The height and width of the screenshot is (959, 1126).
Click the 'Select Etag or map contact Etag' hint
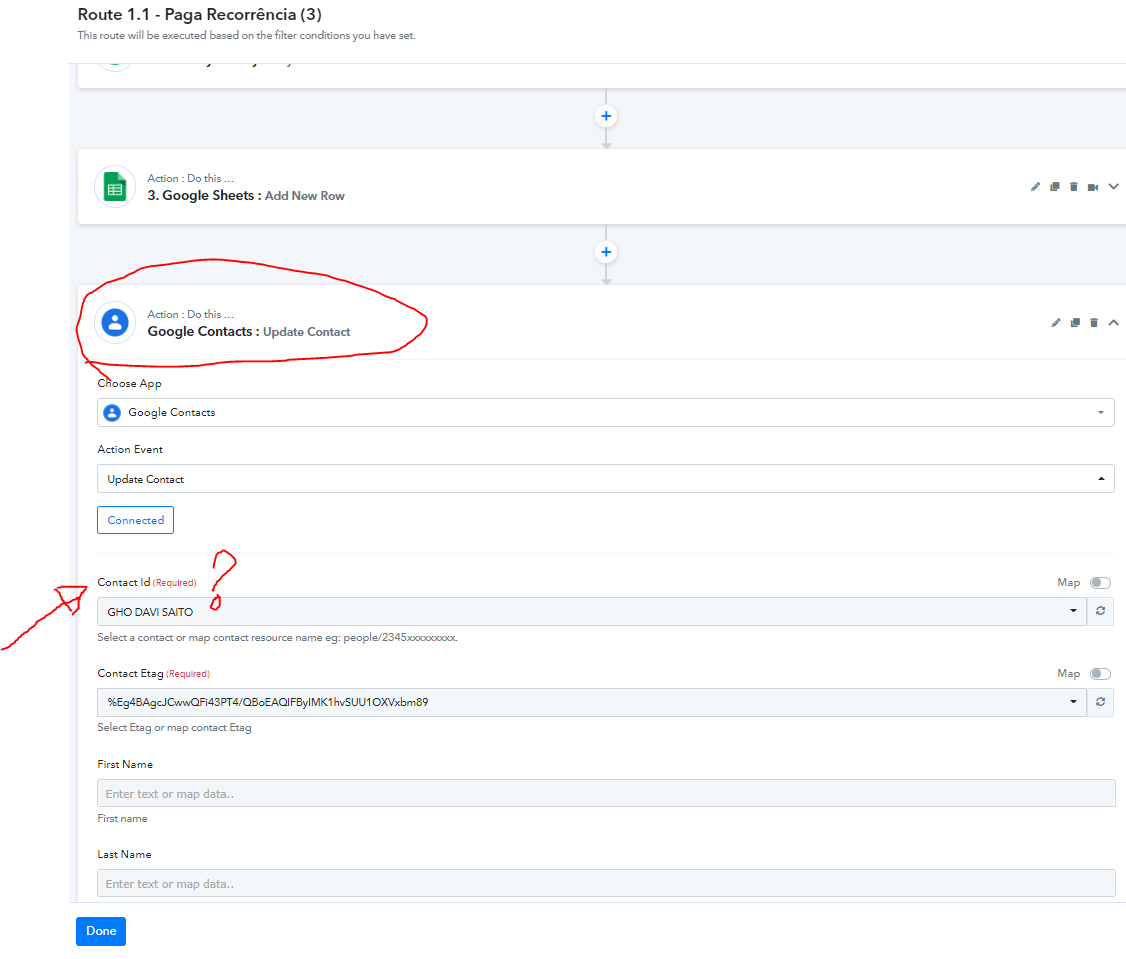[x=175, y=728]
